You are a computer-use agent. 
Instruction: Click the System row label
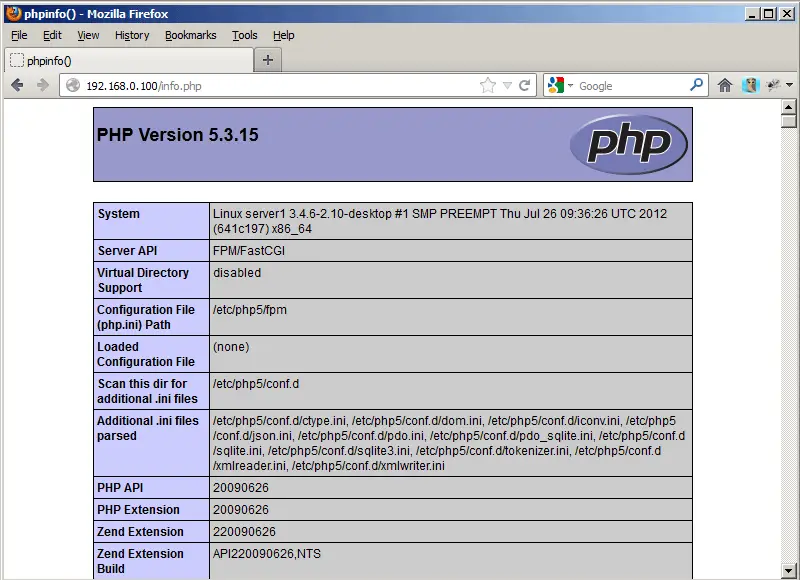point(118,214)
